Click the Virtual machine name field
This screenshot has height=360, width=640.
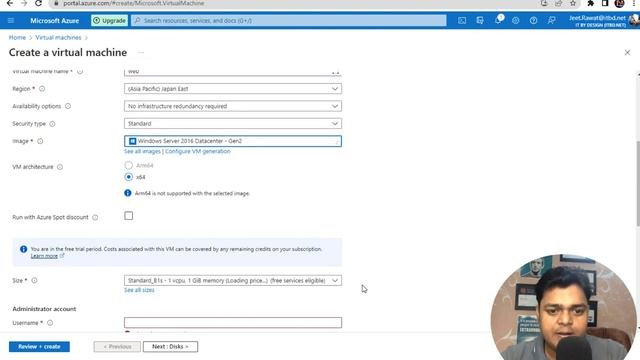[233, 72]
